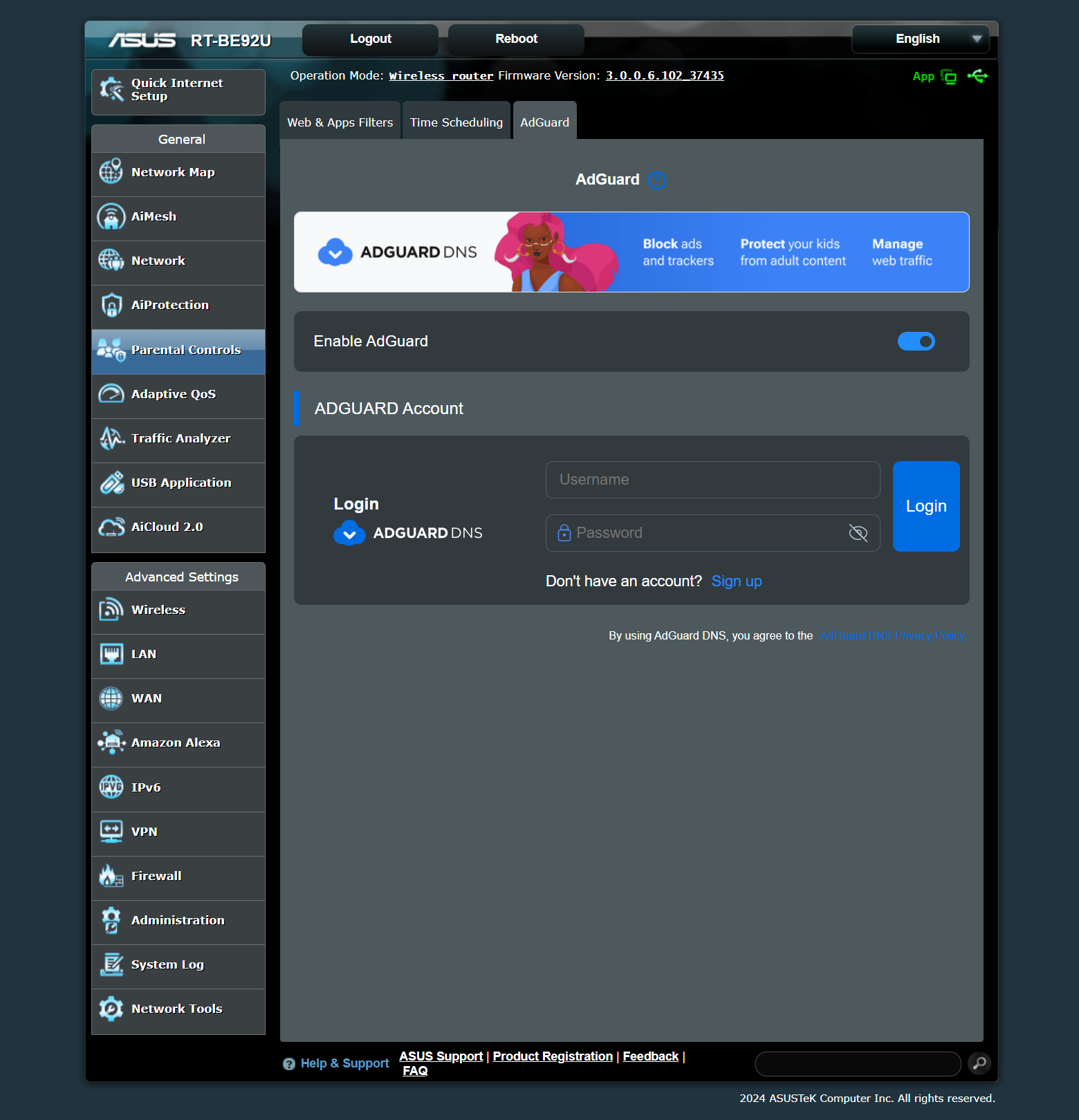This screenshot has height=1120, width=1079.
Task: Click the AiCloud 2.0 cloud icon
Action: (111, 527)
